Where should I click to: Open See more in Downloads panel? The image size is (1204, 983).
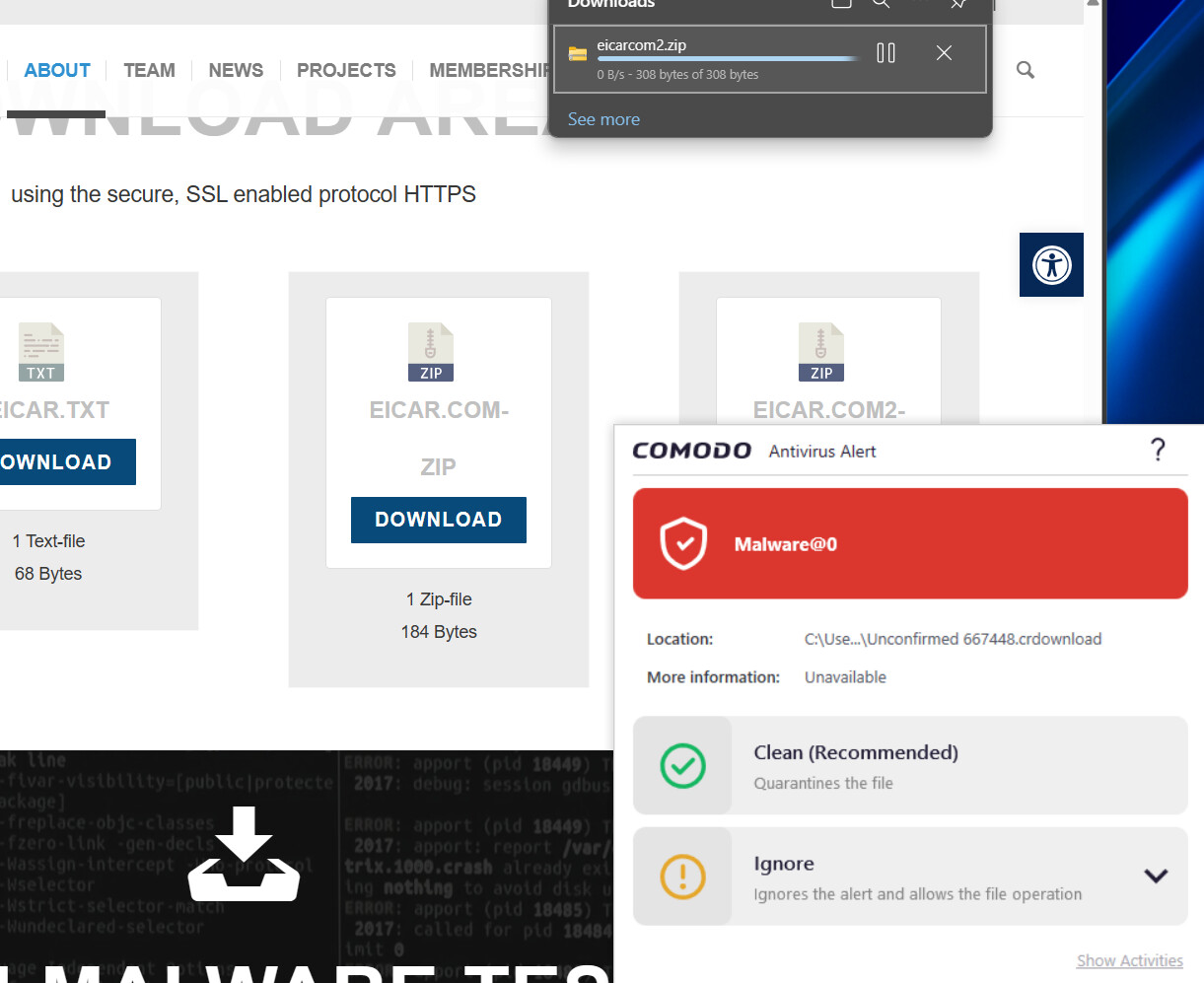coord(603,119)
